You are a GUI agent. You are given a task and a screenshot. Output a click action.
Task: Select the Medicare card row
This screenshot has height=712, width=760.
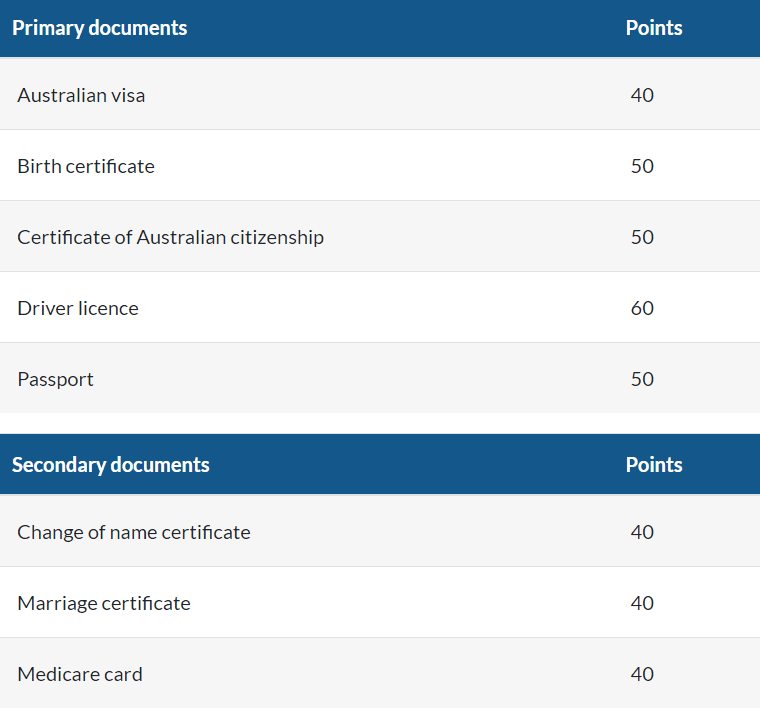pyautogui.click(x=380, y=674)
